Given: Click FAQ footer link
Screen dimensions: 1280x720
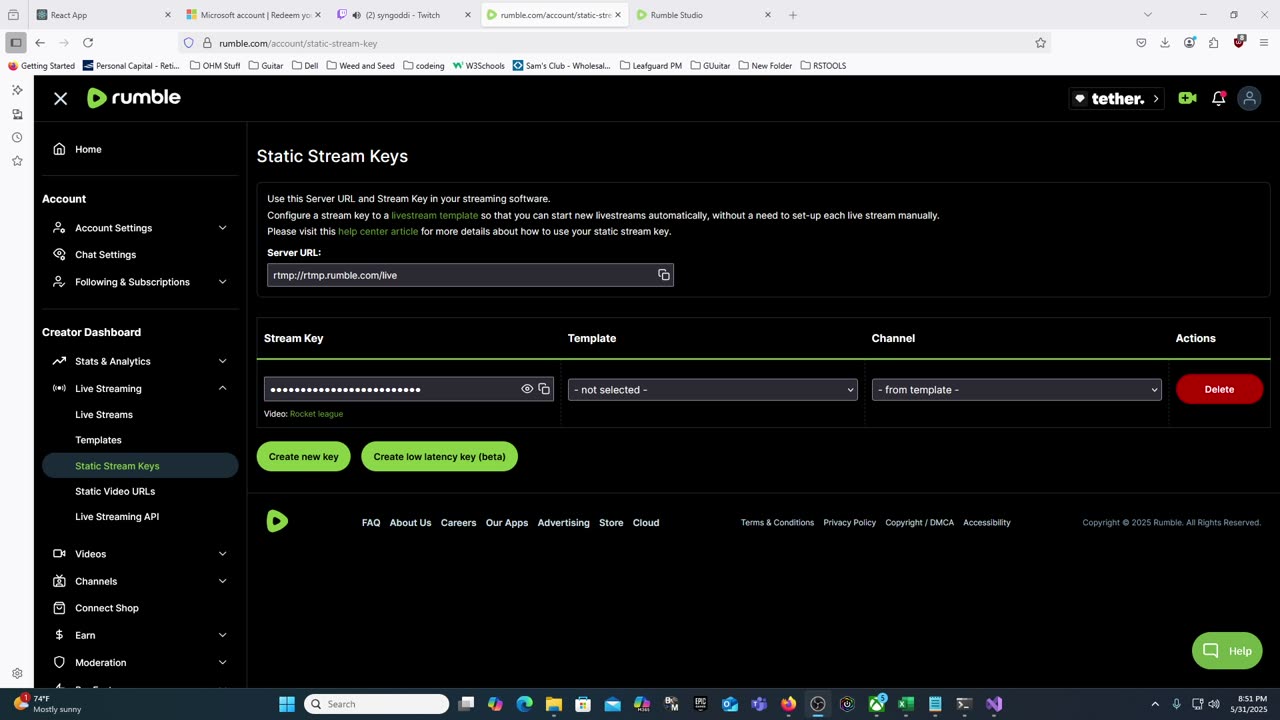Looking at the screenshot, I should pyautogui.click(x=371, y=523).
